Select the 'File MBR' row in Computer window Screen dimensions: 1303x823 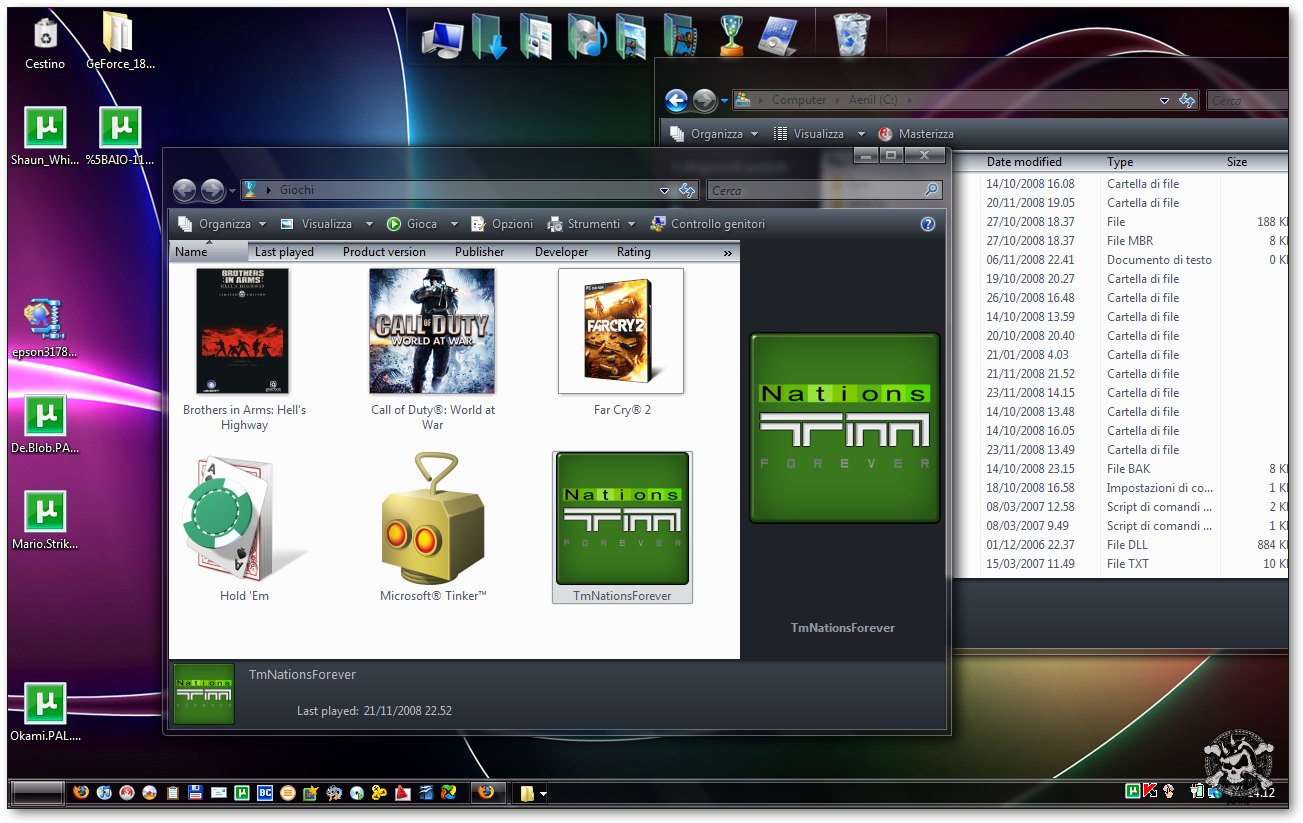click(1135, 241)
